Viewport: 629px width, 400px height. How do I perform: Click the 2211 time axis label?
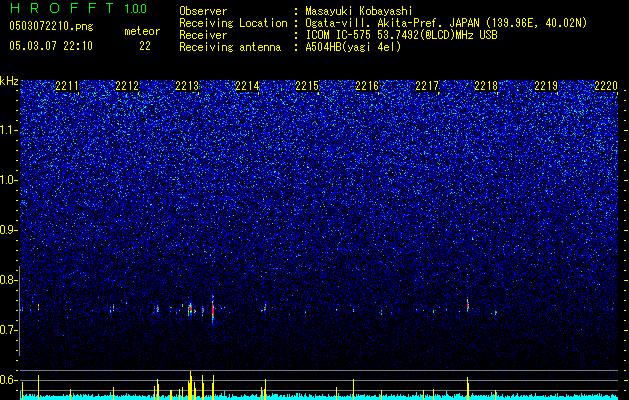(67, 86)
